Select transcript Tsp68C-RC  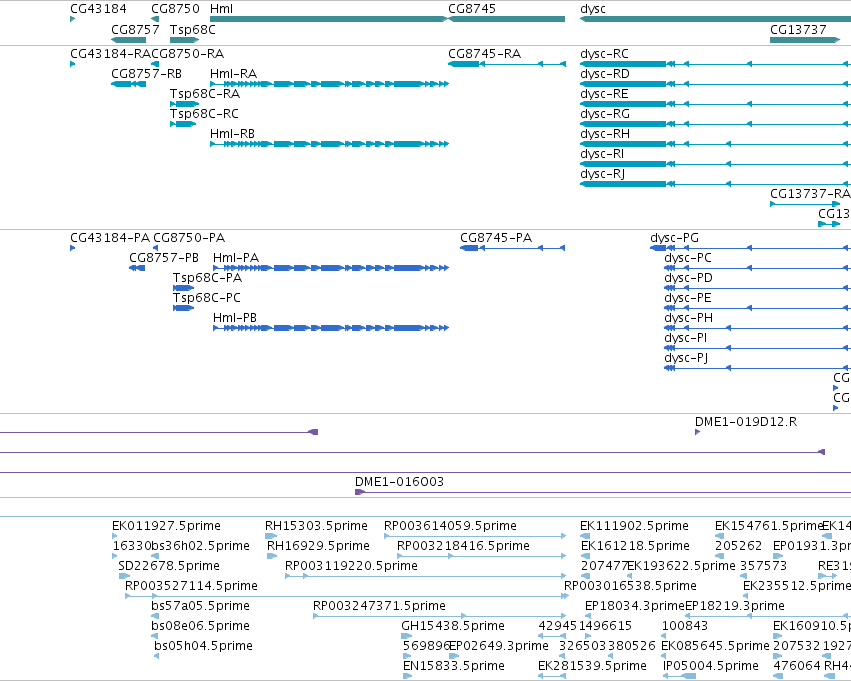tap(183, 124)
